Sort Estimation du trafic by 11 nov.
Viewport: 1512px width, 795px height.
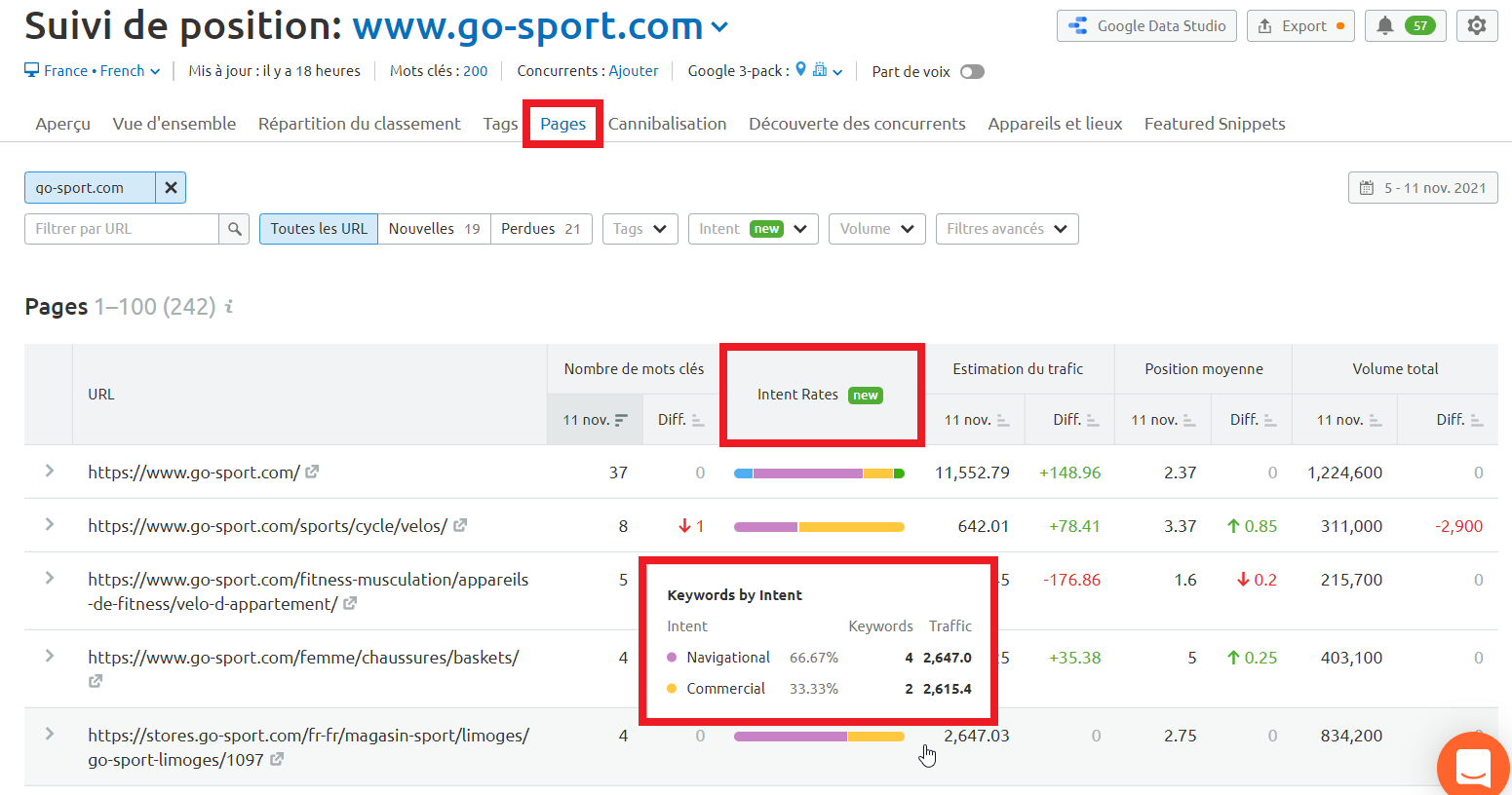tap(976, 420)
